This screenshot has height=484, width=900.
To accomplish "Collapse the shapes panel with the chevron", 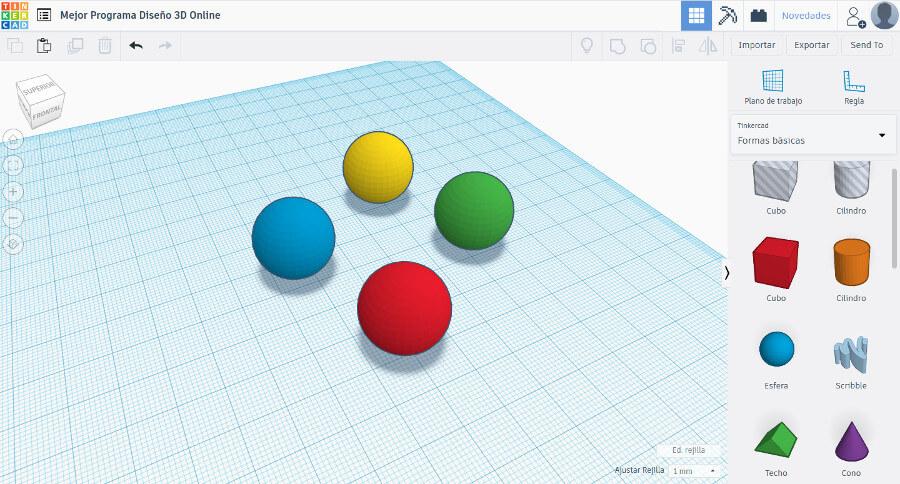I will [727, 272].
